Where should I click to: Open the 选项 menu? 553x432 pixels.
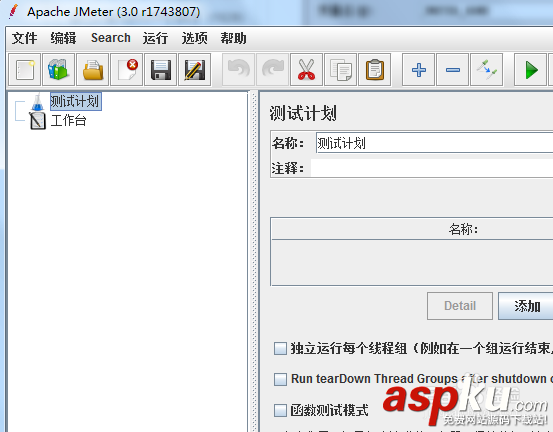194,38
